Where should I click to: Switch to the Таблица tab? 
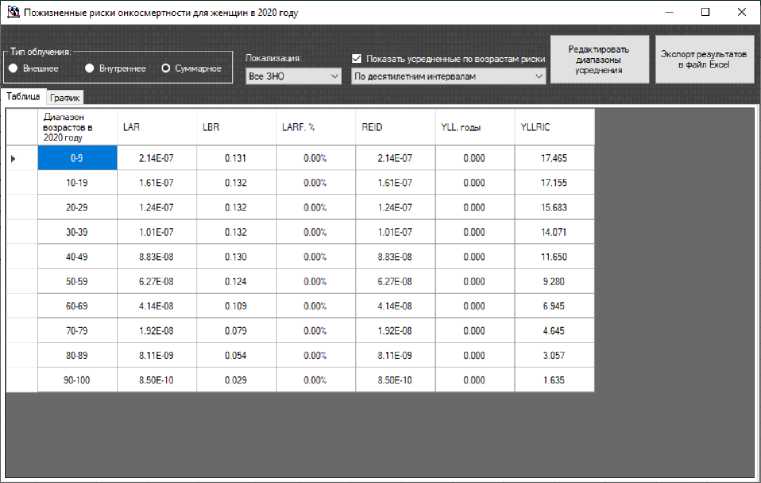23,96
